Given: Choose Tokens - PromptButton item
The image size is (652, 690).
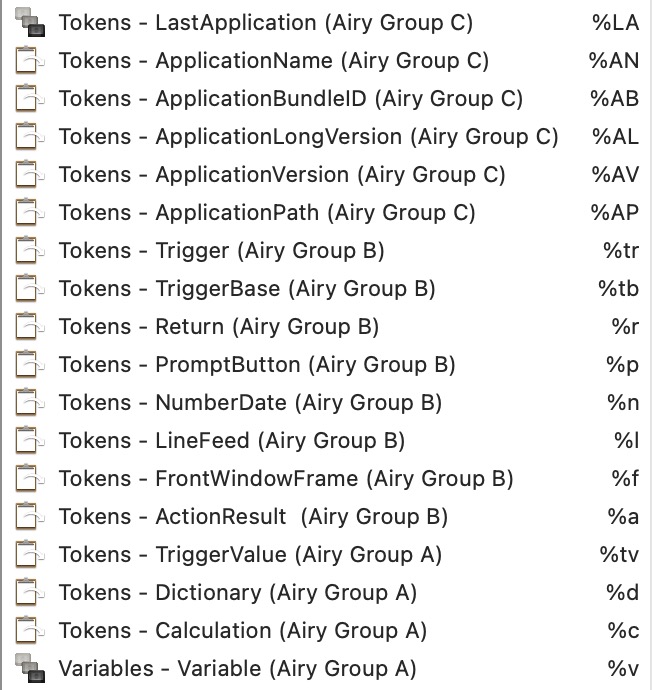Looking at the screenshot, I should [256, 365].
